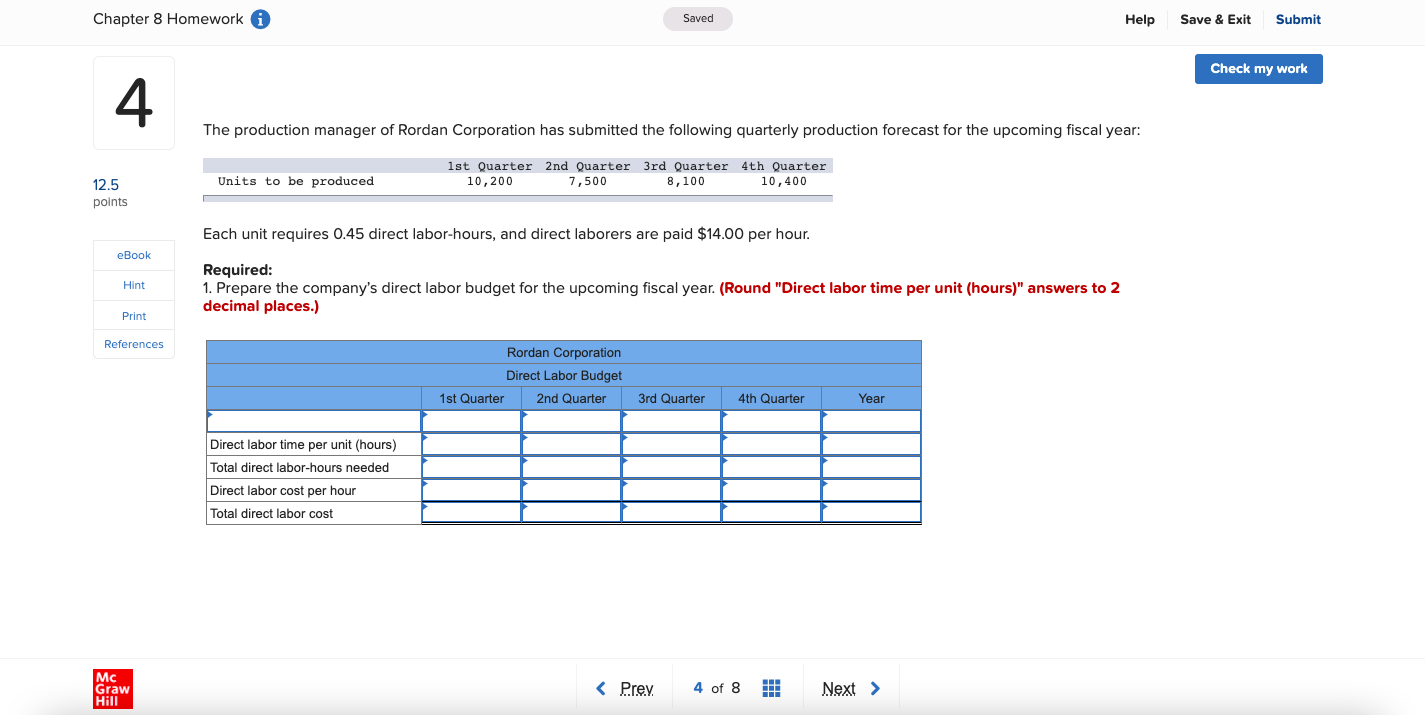Open dropdown for Total direct labor cost, Year column

[870, 513]
